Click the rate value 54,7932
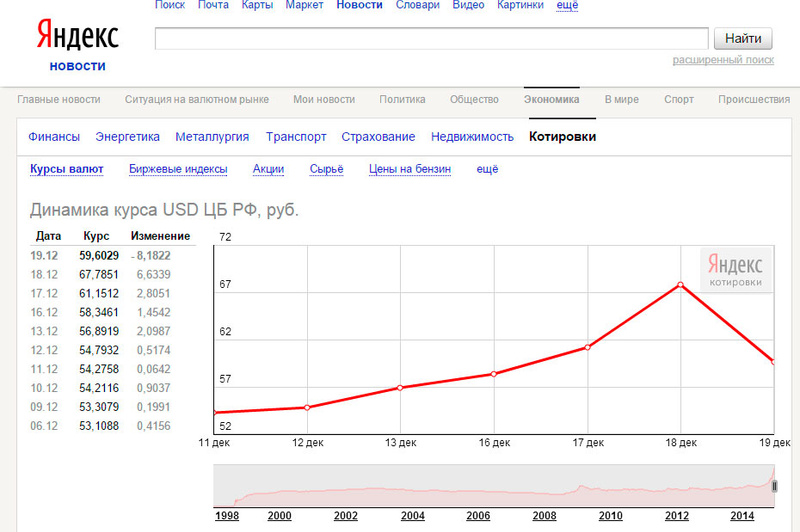Screen dimensions: 800x532 tap(99, 350)
